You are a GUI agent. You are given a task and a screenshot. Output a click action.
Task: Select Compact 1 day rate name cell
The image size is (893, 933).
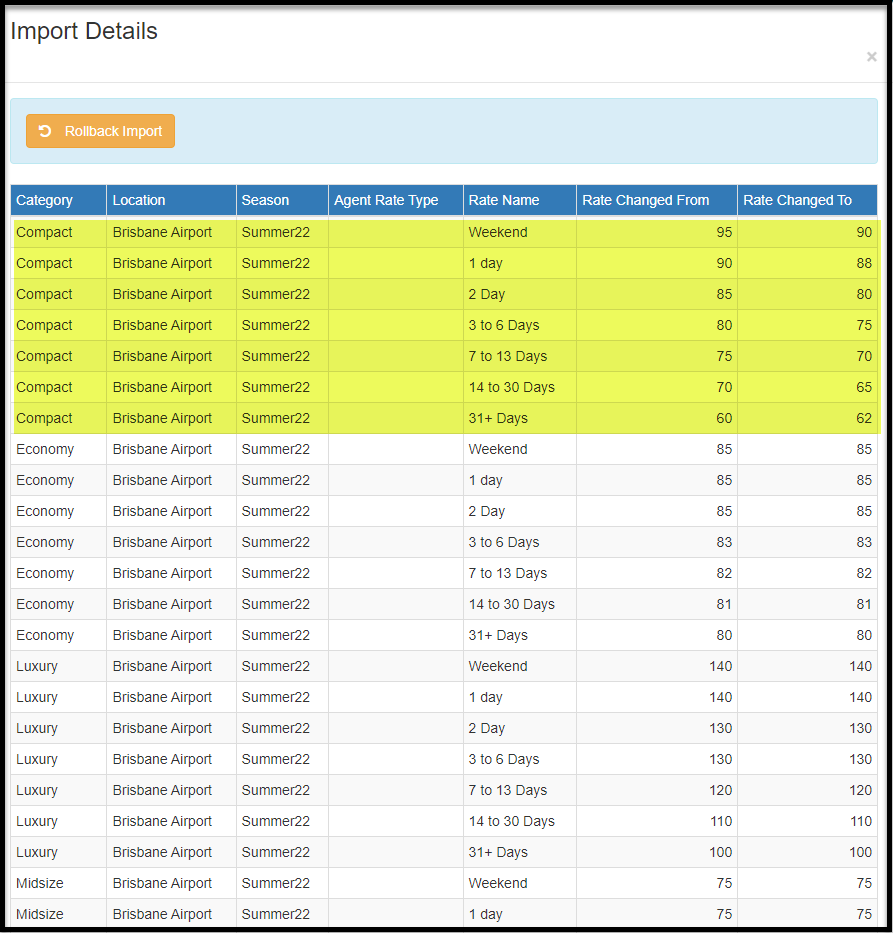tap(519, 263)
